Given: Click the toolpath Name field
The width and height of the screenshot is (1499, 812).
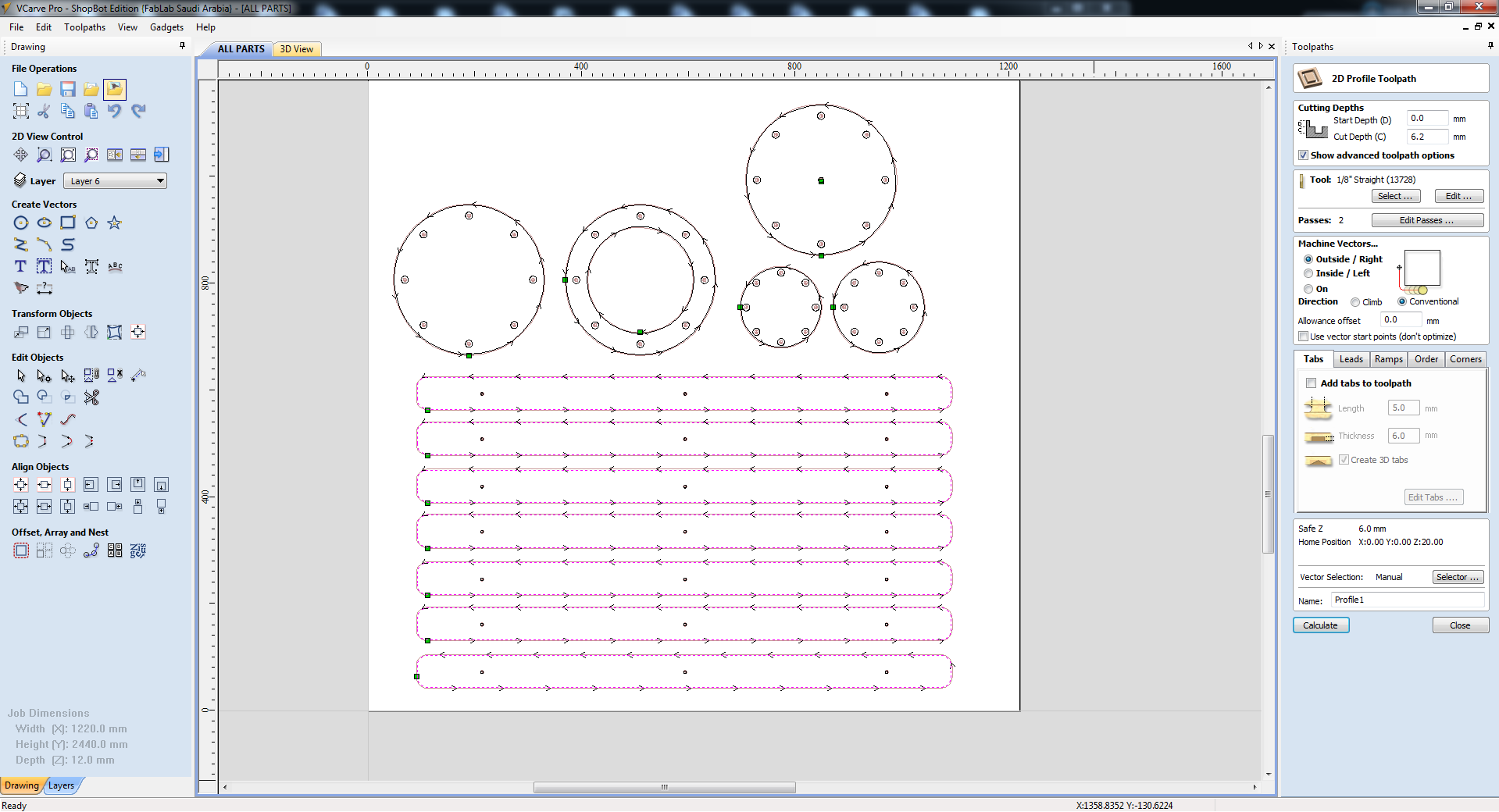Looking at the screenshot, I should point(1408,600).
